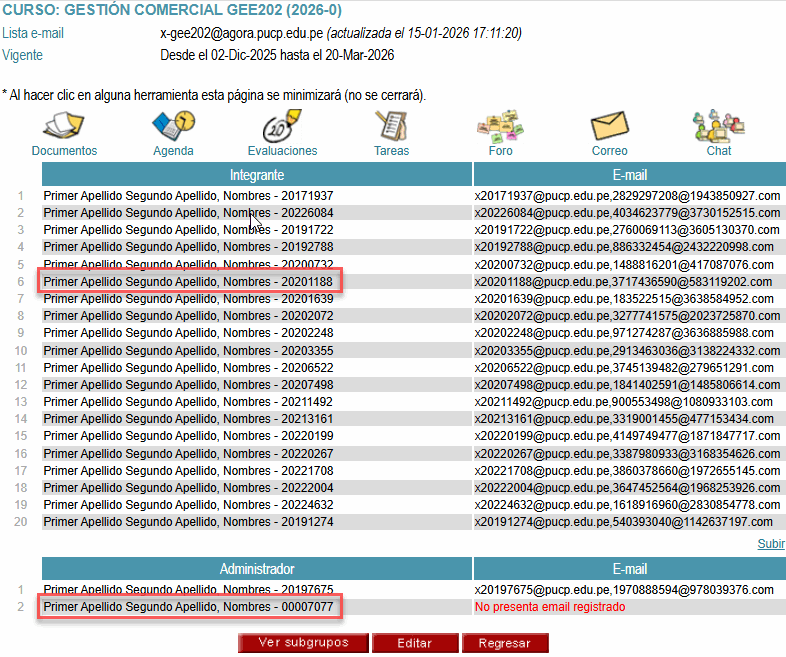Click the Subir link
Screen dimensions: 786x657
pyautogui.click(x=770, y=544)
